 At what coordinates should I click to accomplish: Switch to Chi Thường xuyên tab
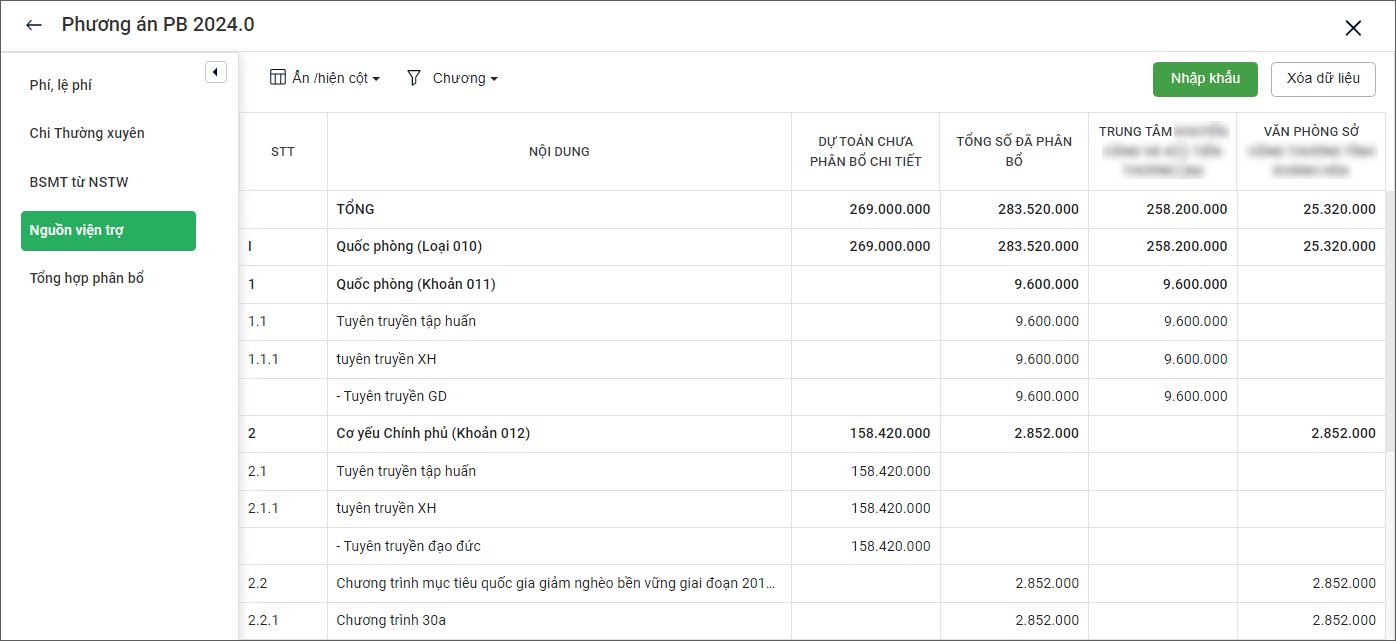[x=87, y=133]
